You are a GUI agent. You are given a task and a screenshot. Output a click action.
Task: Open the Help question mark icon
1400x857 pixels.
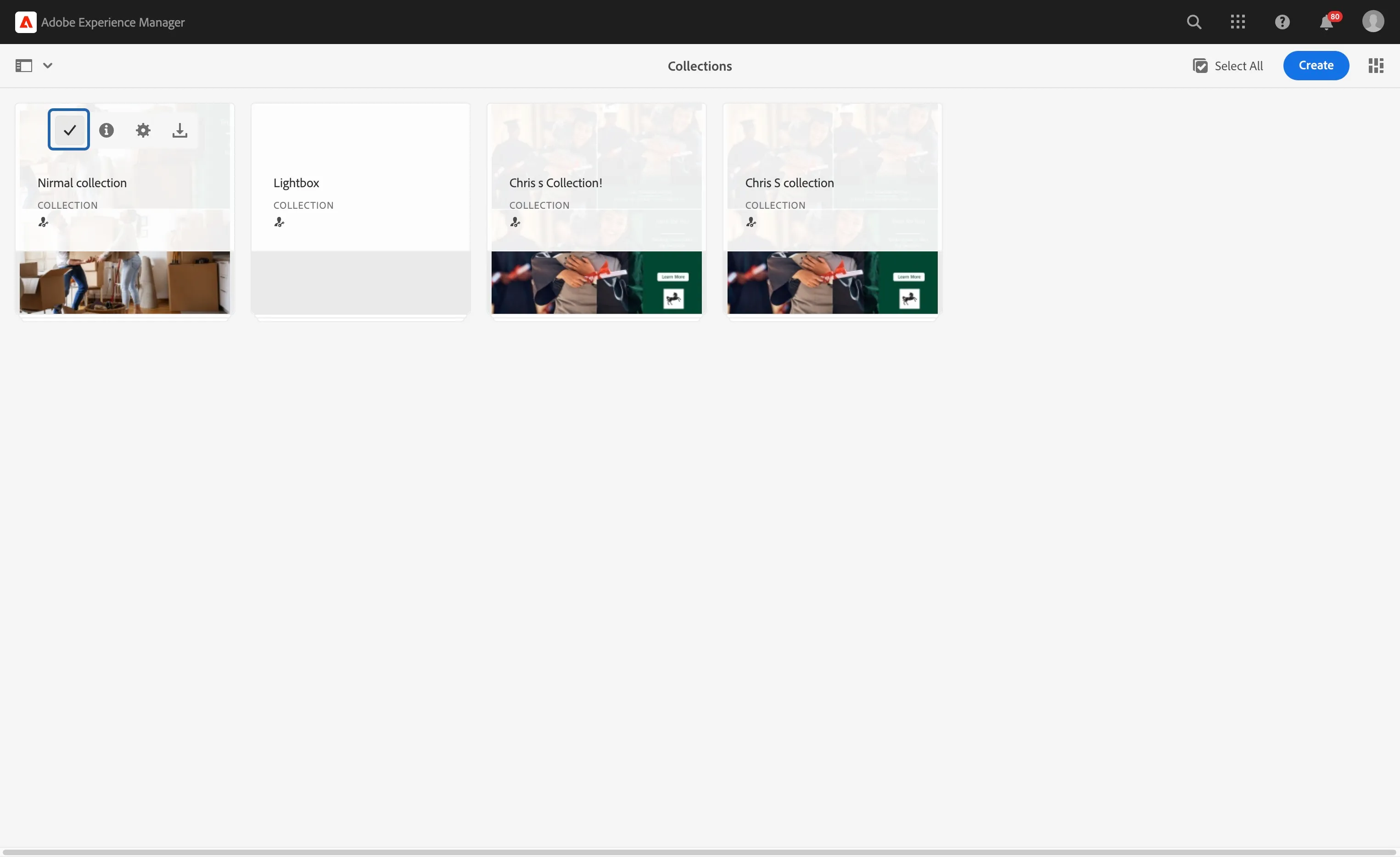[x=1282, y=22]
